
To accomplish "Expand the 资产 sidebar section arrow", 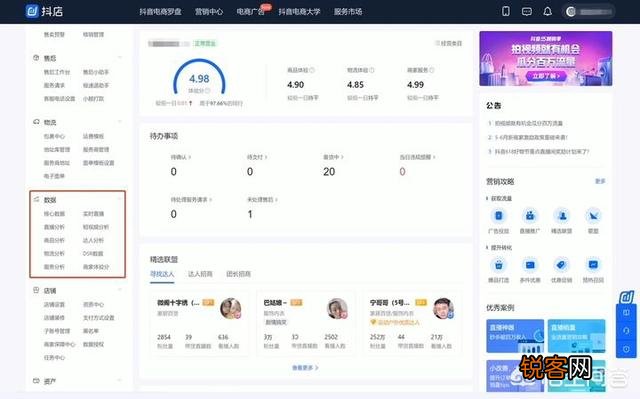I will 120,381.
